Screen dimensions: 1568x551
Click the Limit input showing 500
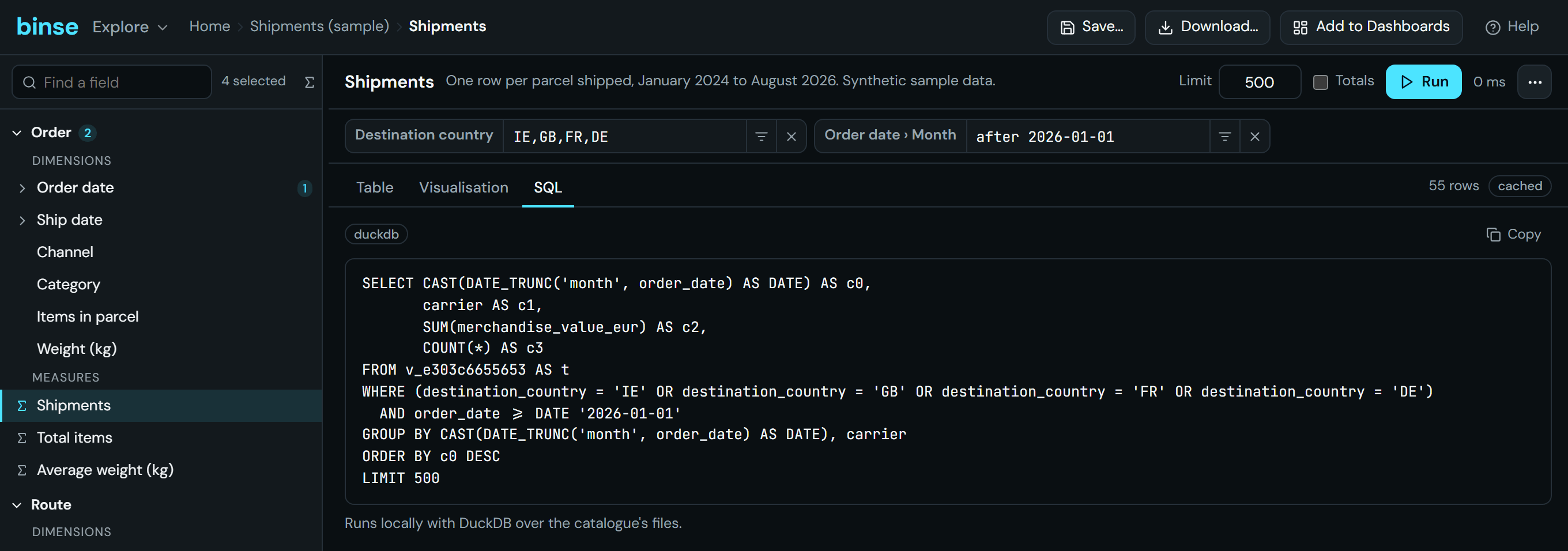point(1260,82)
